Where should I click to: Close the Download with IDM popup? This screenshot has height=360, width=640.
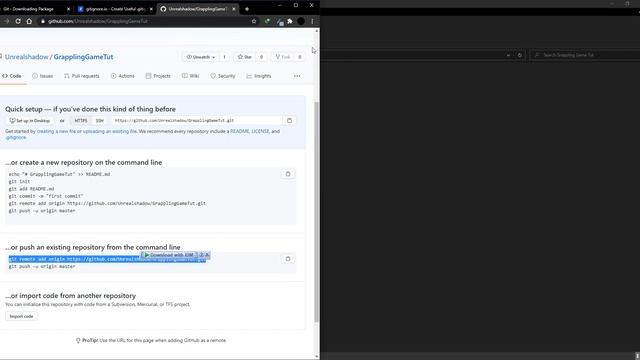207,255
